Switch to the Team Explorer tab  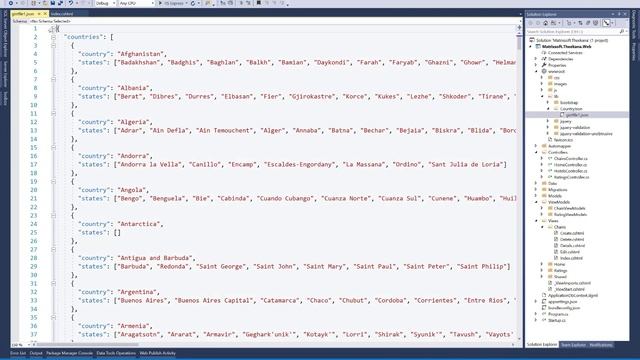[x=573, y=345]
